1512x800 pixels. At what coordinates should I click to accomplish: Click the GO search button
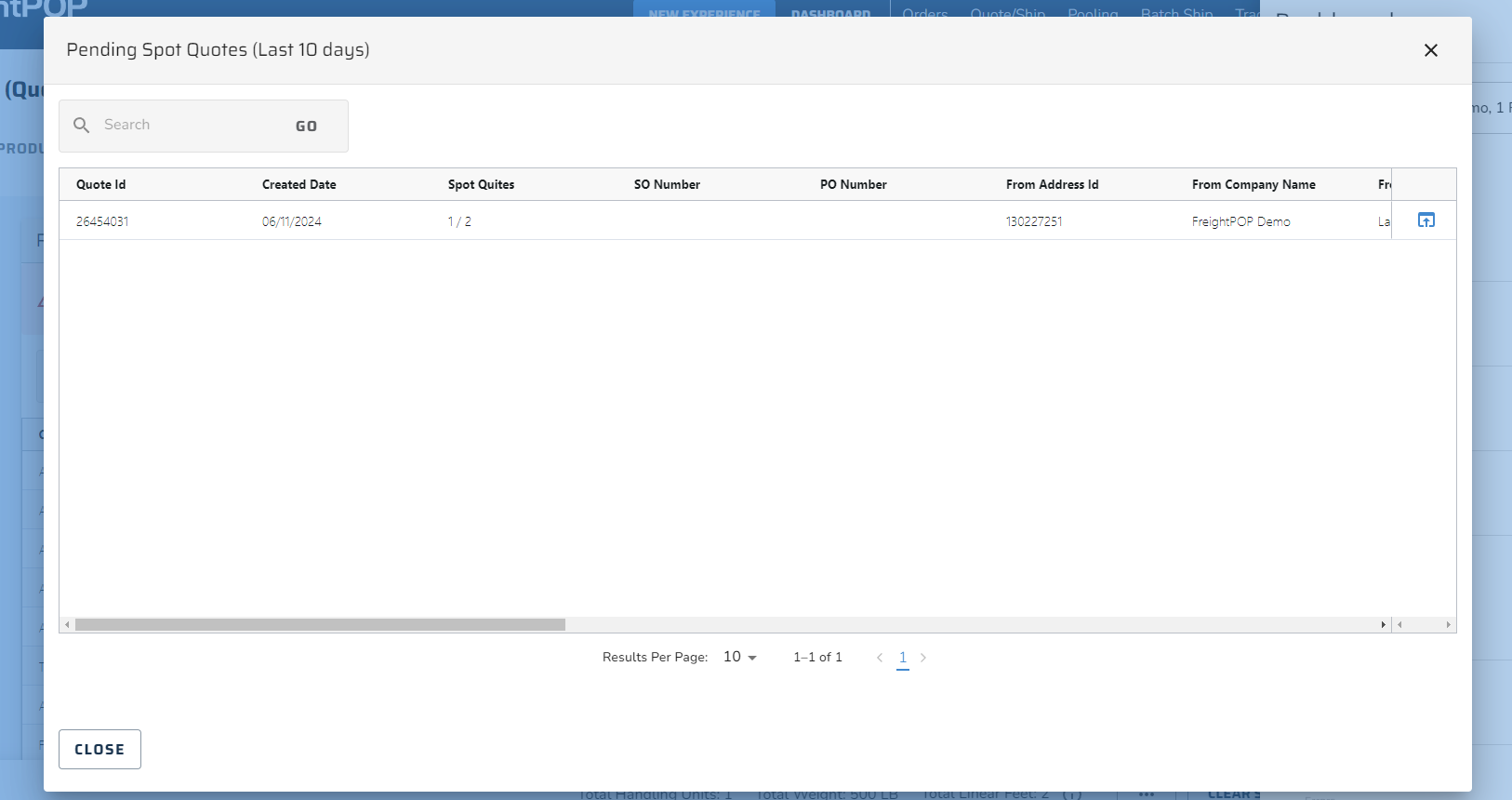tap(307, 127)
